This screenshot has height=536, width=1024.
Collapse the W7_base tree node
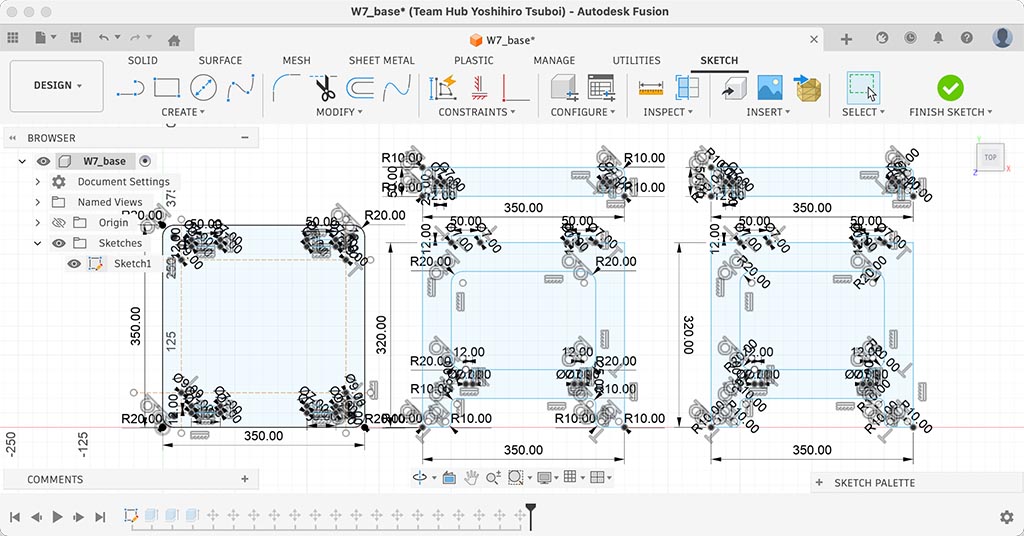(22, 161)
